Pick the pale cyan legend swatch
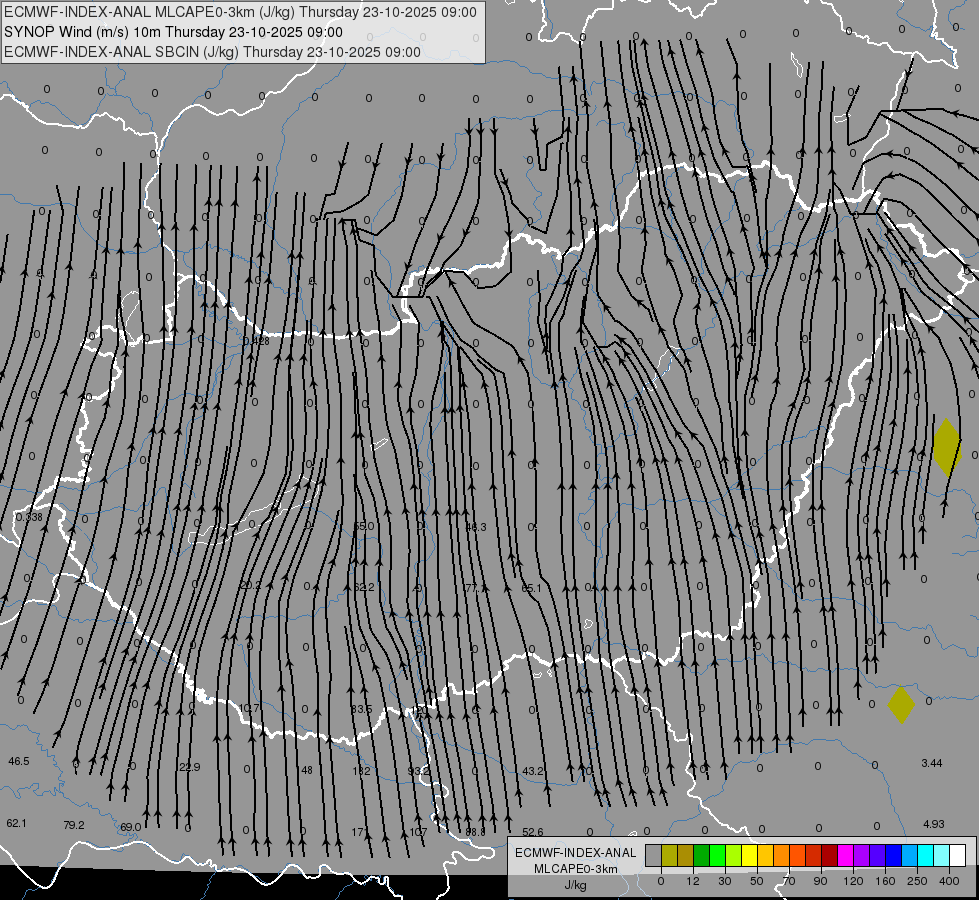The image size is (979, 900). [942, 855]
